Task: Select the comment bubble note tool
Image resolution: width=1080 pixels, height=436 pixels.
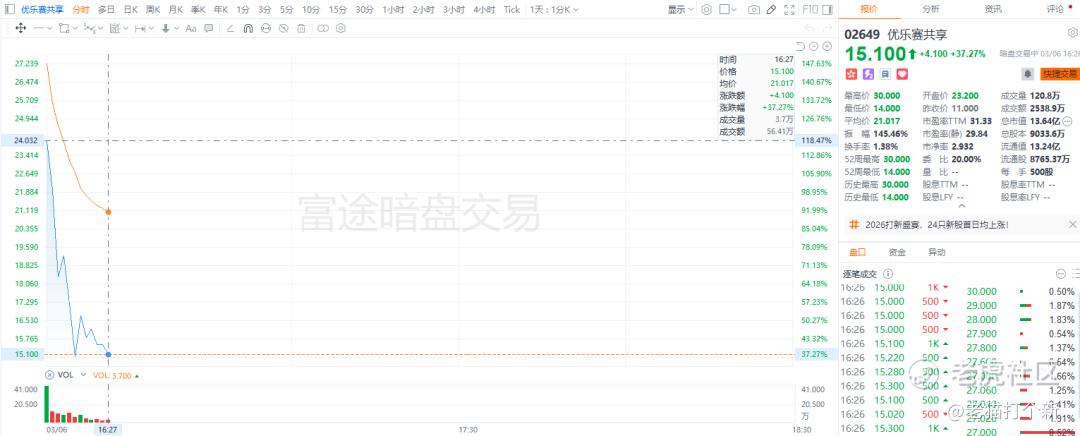Action: tap(209, 28)
